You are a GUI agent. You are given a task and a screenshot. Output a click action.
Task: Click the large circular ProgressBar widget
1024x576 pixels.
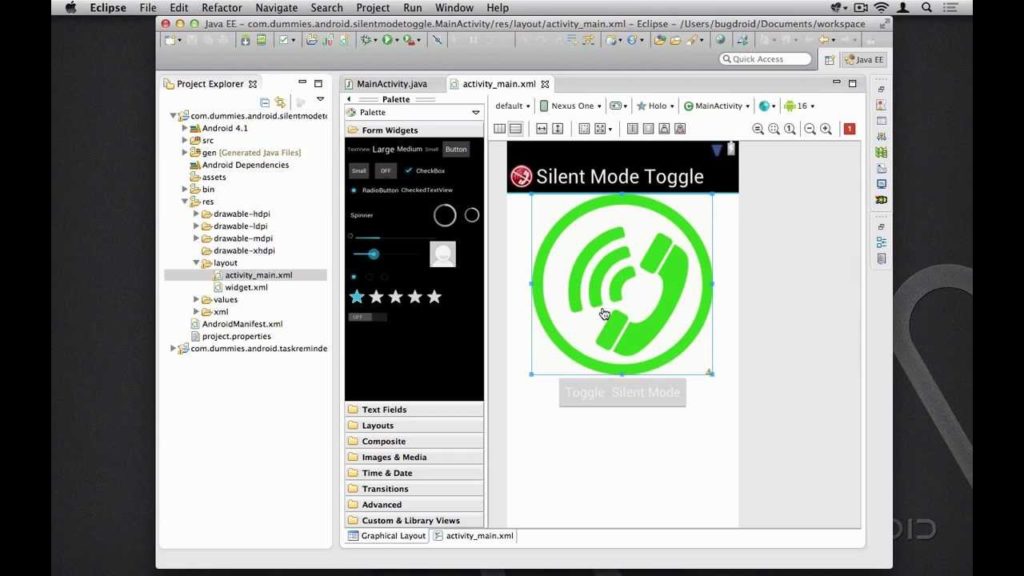click(x=445, y=215)
